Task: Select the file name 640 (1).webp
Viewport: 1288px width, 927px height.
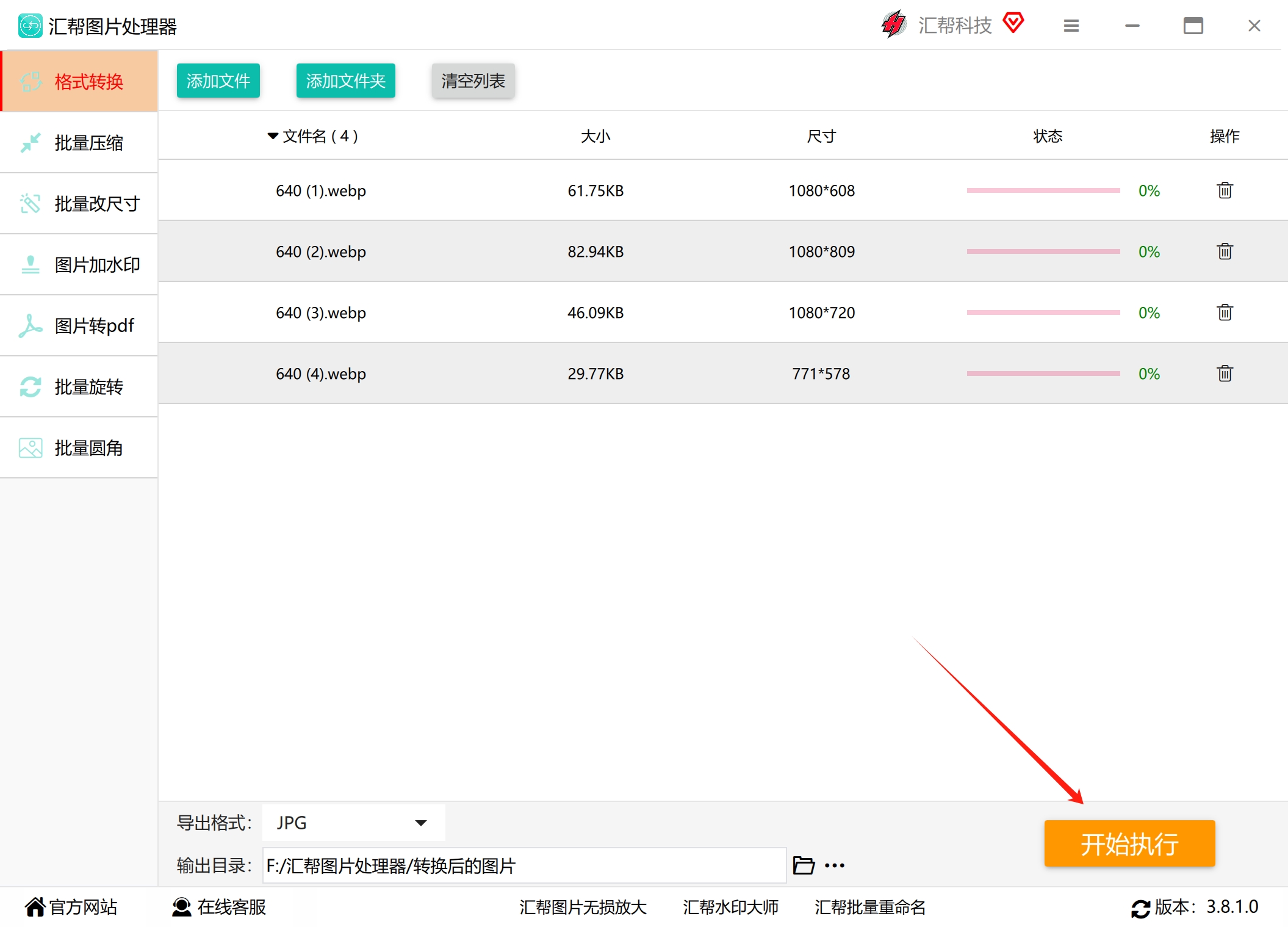Action: coord(321,191)
